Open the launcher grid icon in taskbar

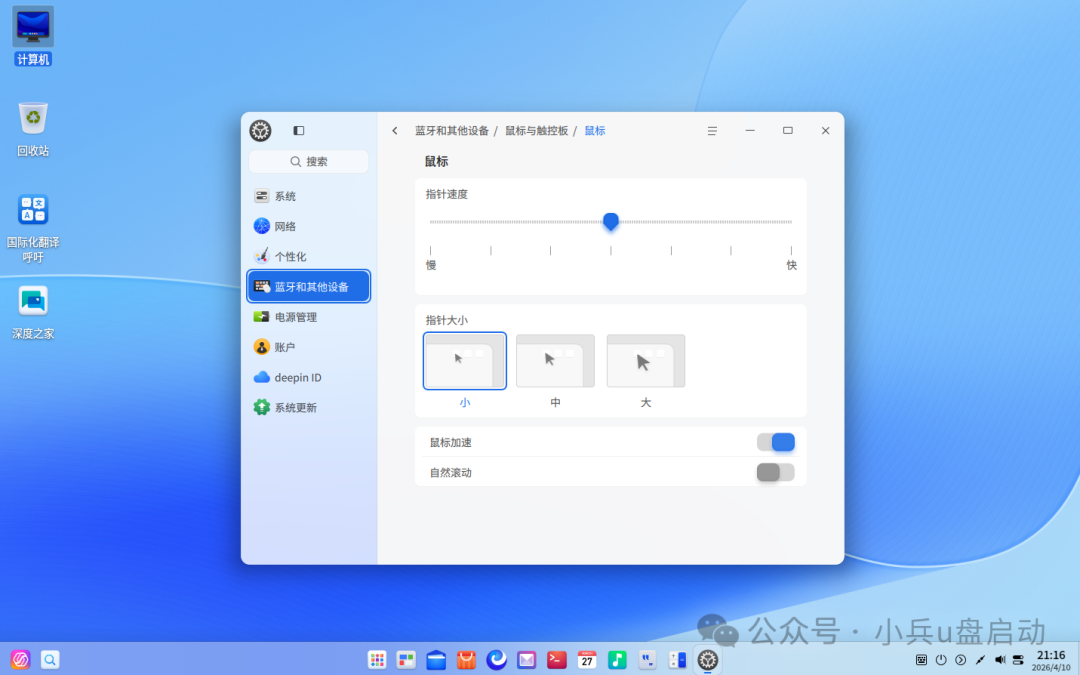[x=377, y=660]
